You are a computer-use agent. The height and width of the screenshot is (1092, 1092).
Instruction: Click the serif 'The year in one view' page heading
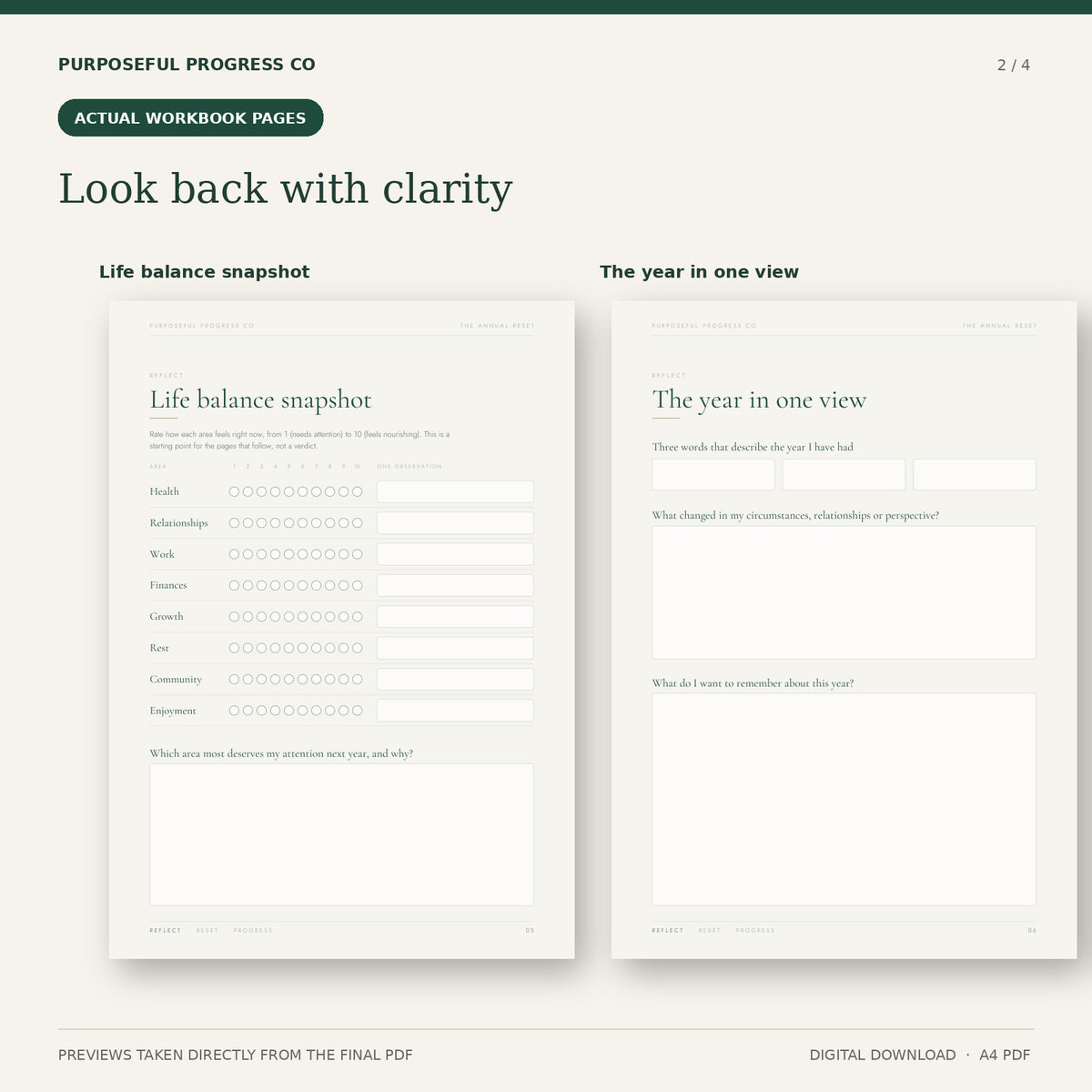pyautogui.click(x=759, y=400)
